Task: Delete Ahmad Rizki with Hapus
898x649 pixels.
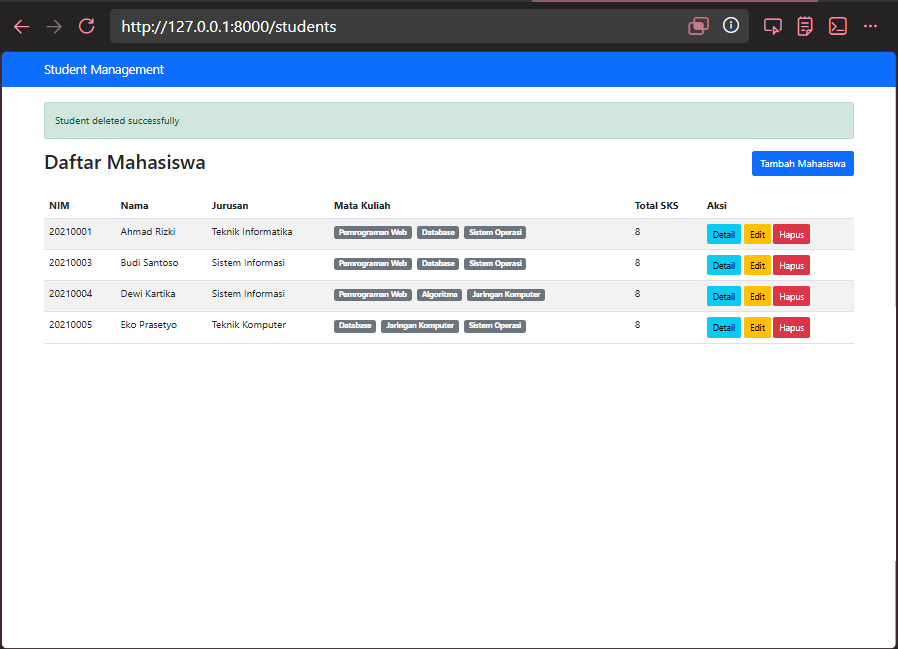Action: coord(791,234)
